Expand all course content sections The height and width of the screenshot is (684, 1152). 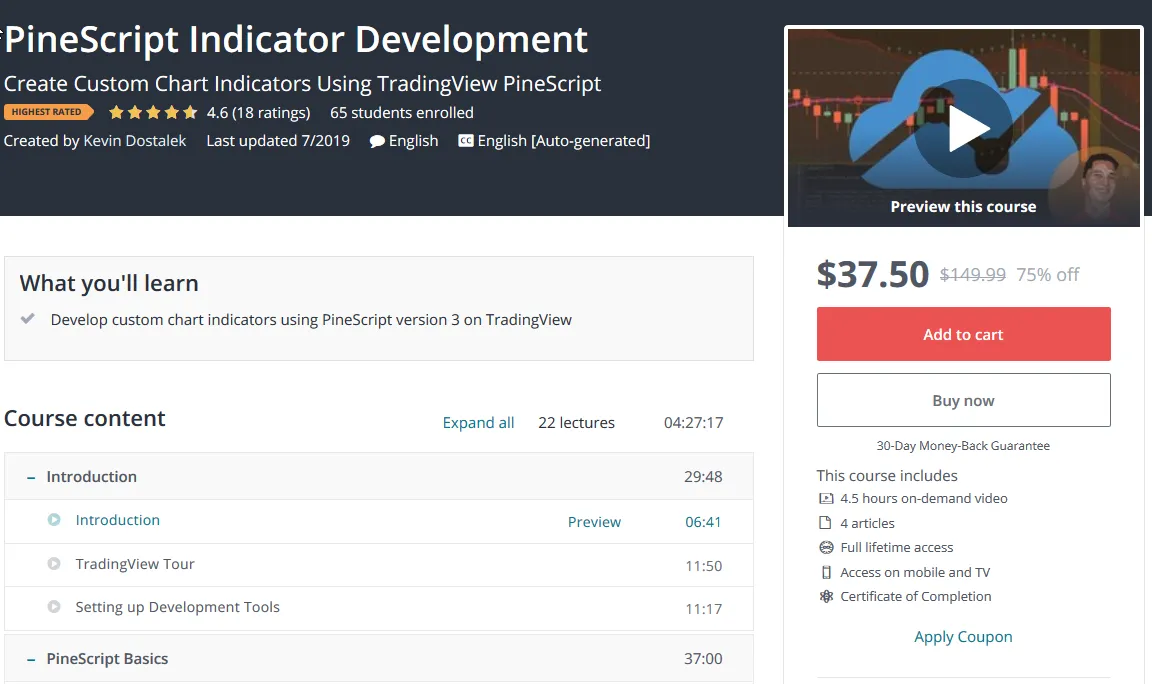(x=478, y=423)
